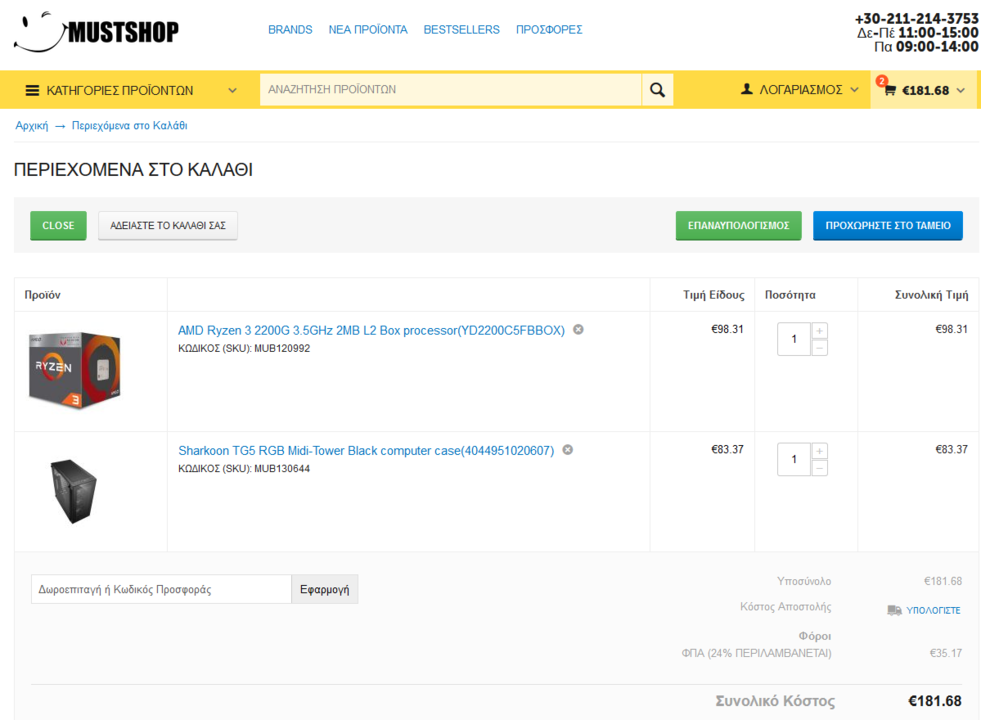The width and height of the screenshot is (981, 720).
Task: Open the BRANDS menu
Action: pos(290,29)
